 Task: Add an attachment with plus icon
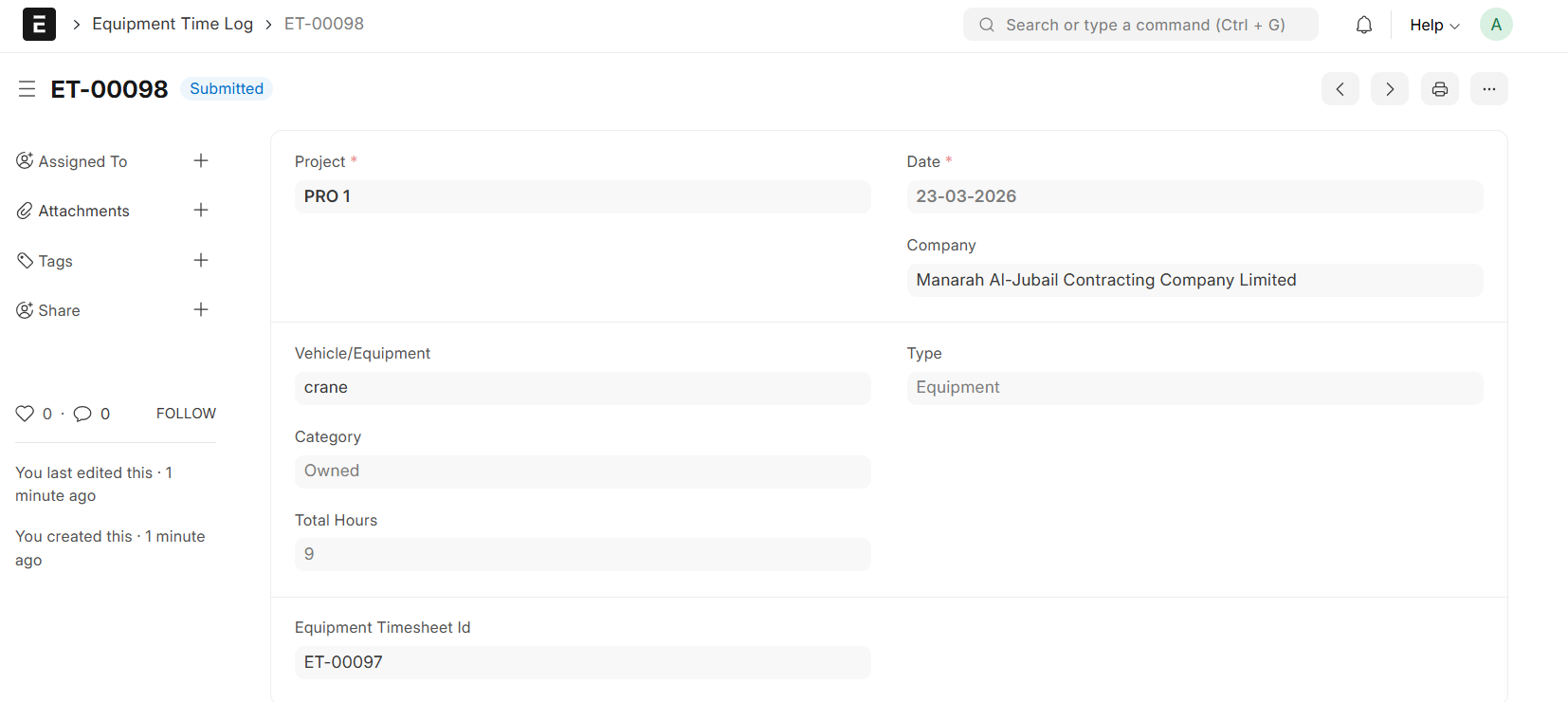201,211
